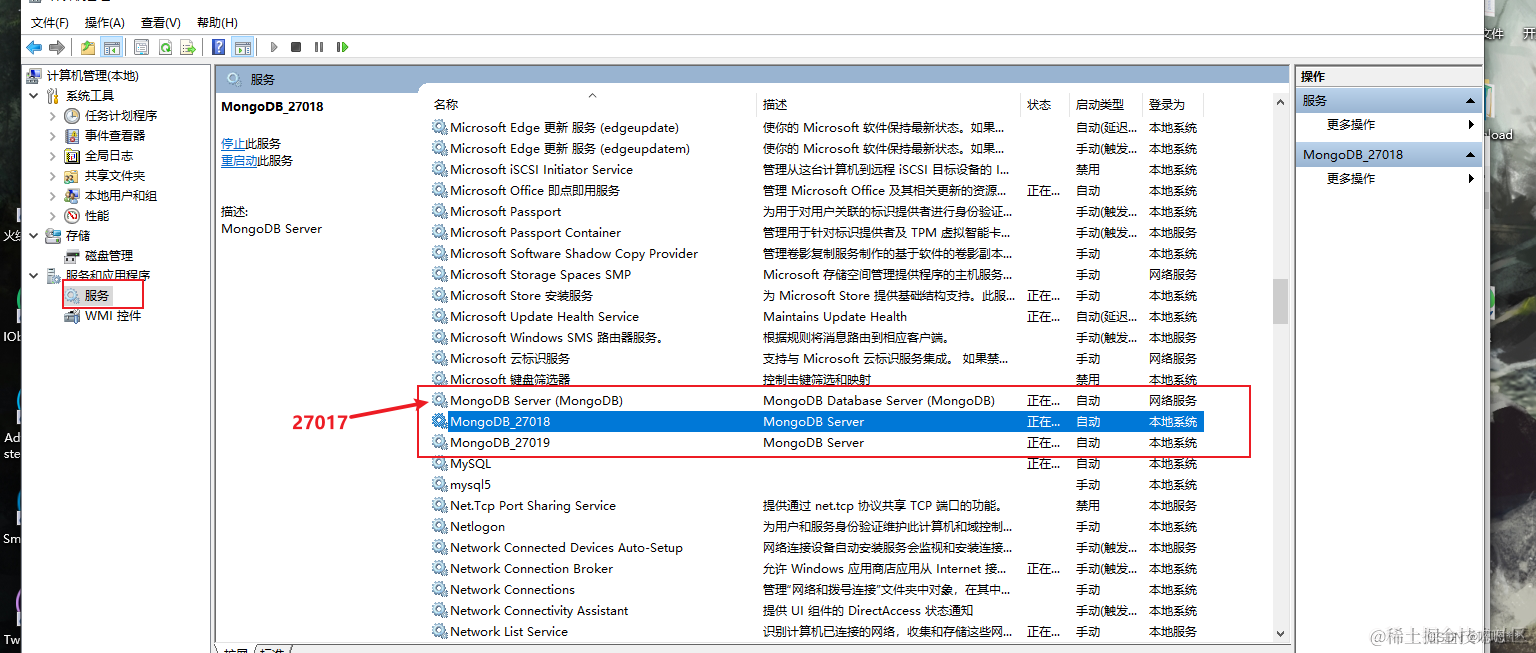Screen dimensions: 1536x653
Task: Select Net.Tcp Port Sharing Service row
Action: (816, 506)
